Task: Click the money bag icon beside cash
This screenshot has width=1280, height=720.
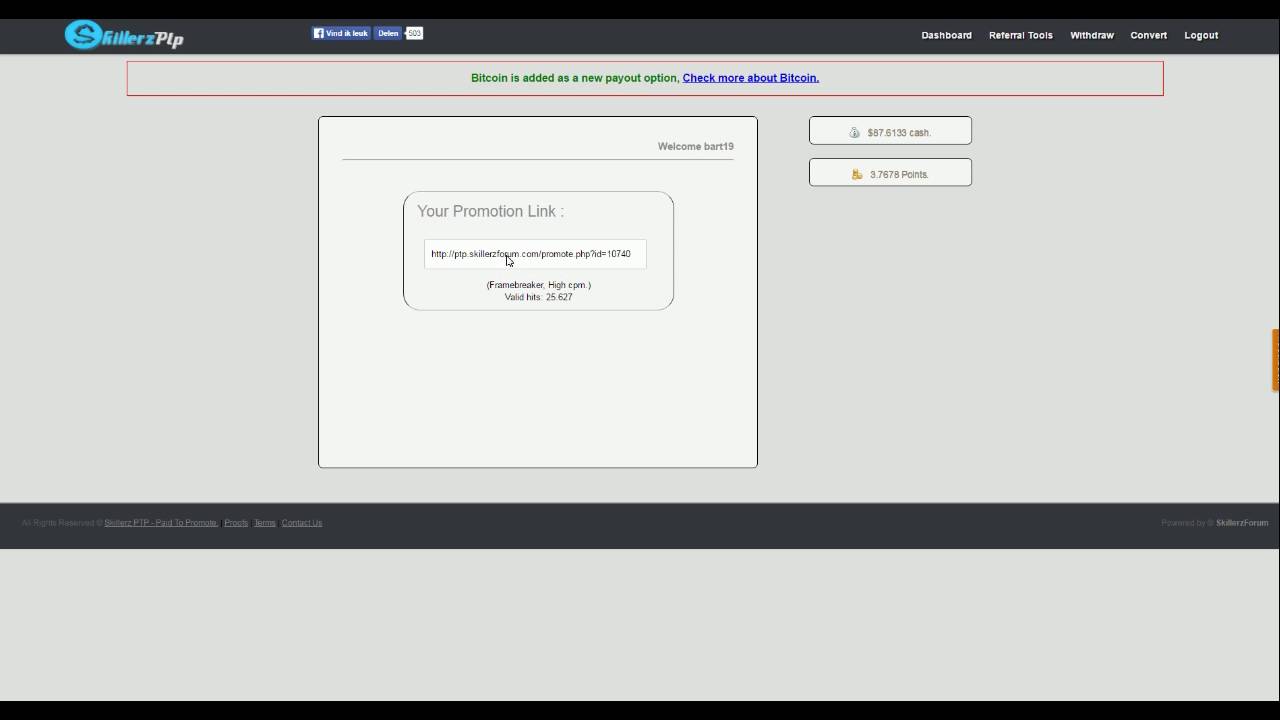Action: pos(855,132)
